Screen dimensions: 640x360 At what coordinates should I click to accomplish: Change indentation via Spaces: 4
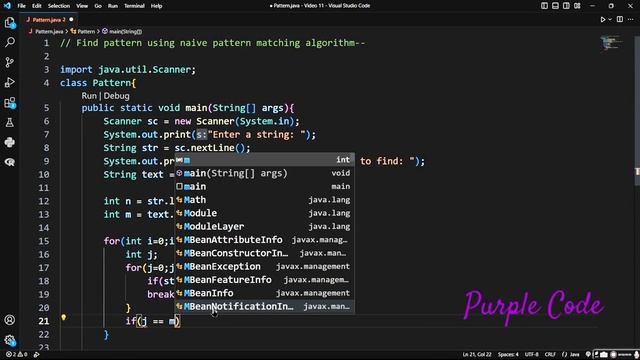(x=508, y=354)
